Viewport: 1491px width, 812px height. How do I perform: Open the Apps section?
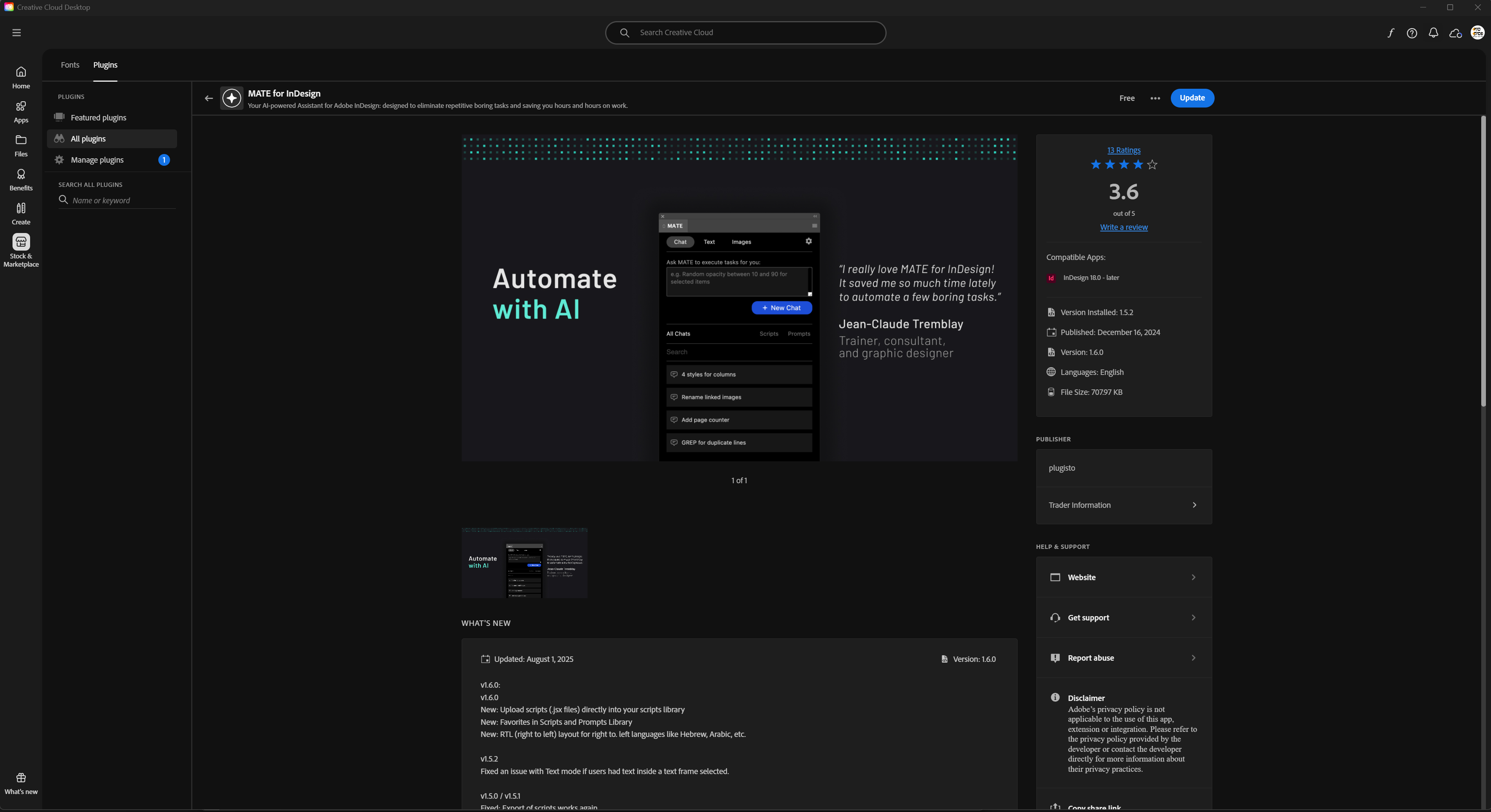[21, 112]
